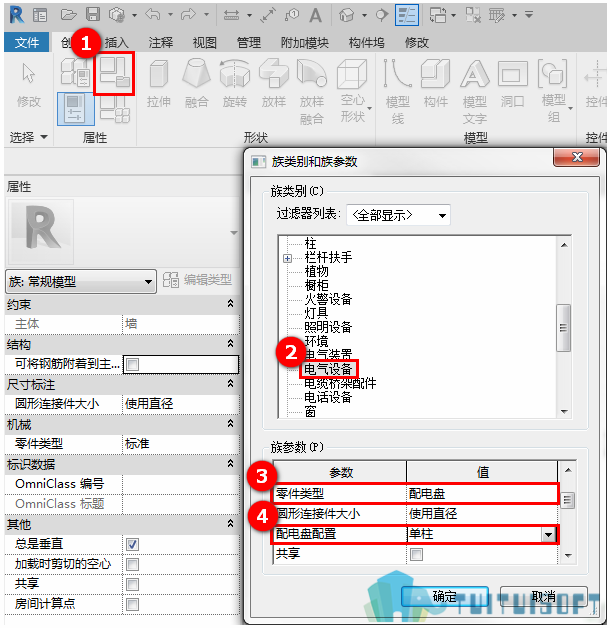Switch to the 视图 ribbon tab
Screen dimensions: 610x628
pyautogui.click(x=205, y=42)
